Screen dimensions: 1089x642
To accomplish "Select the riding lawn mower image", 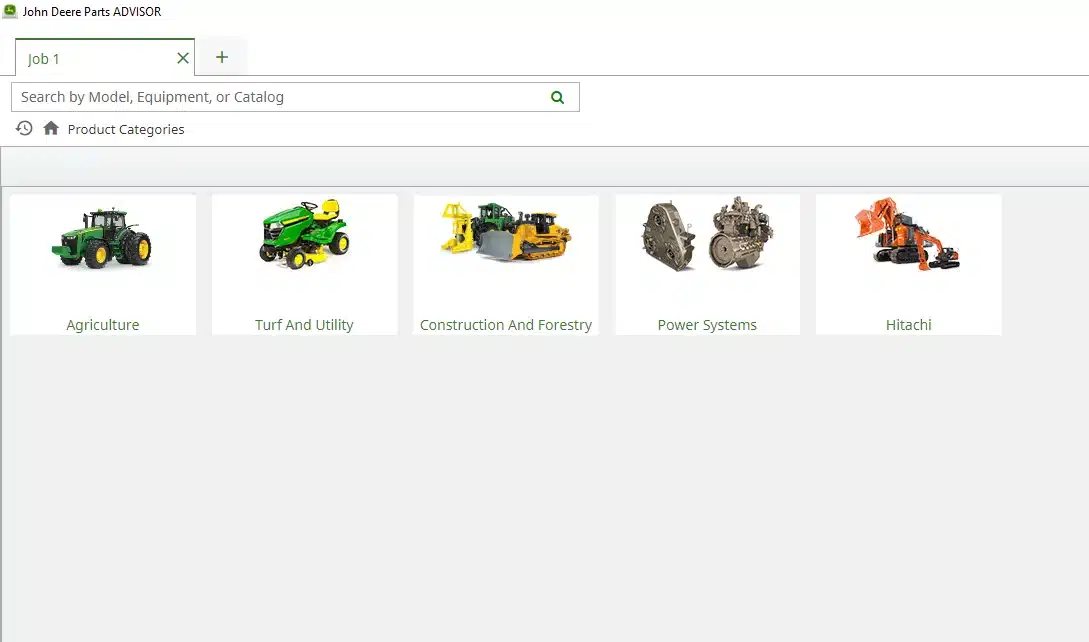I will pyautogui.click(x=304, y=235).
